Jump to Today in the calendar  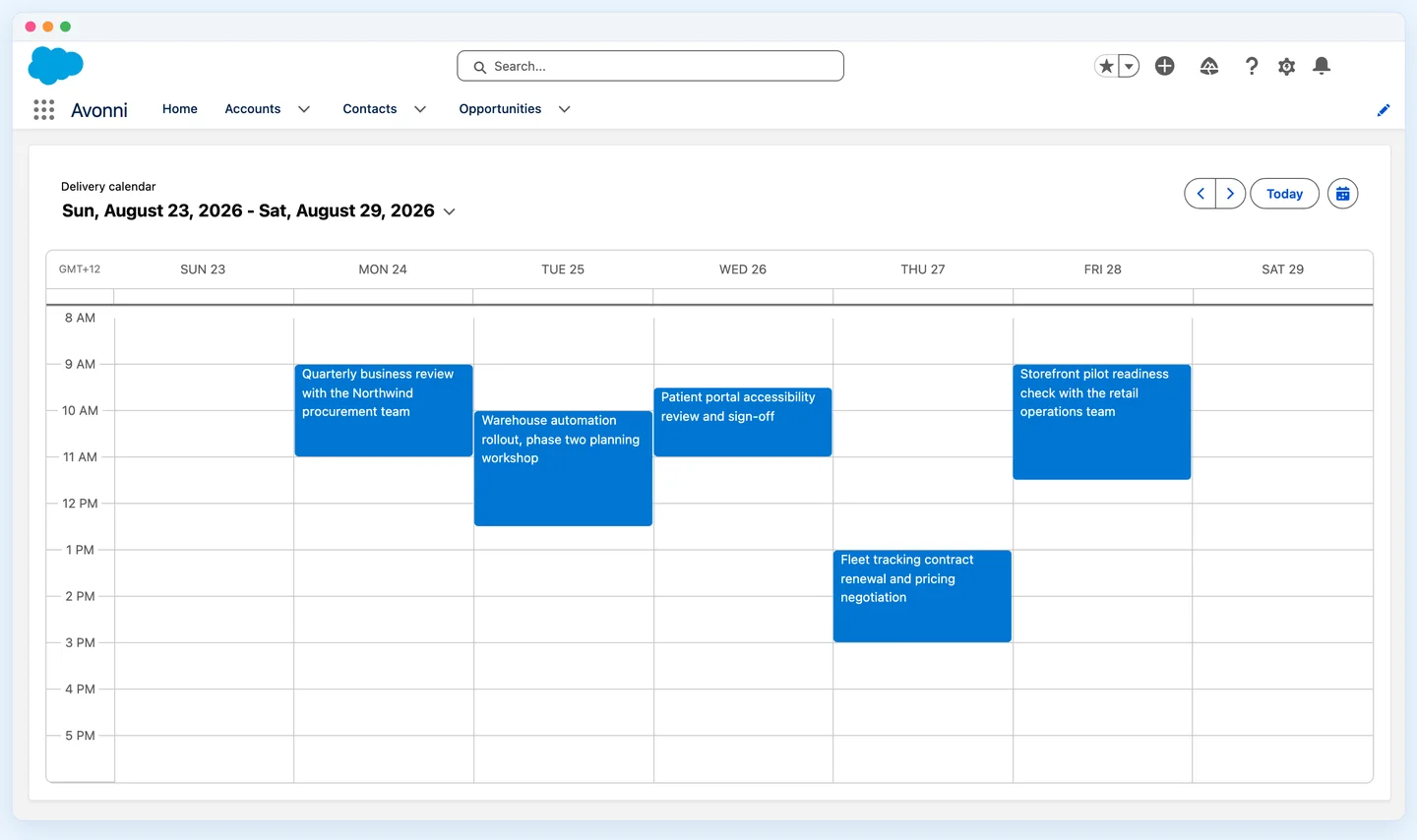(1284, 194)
